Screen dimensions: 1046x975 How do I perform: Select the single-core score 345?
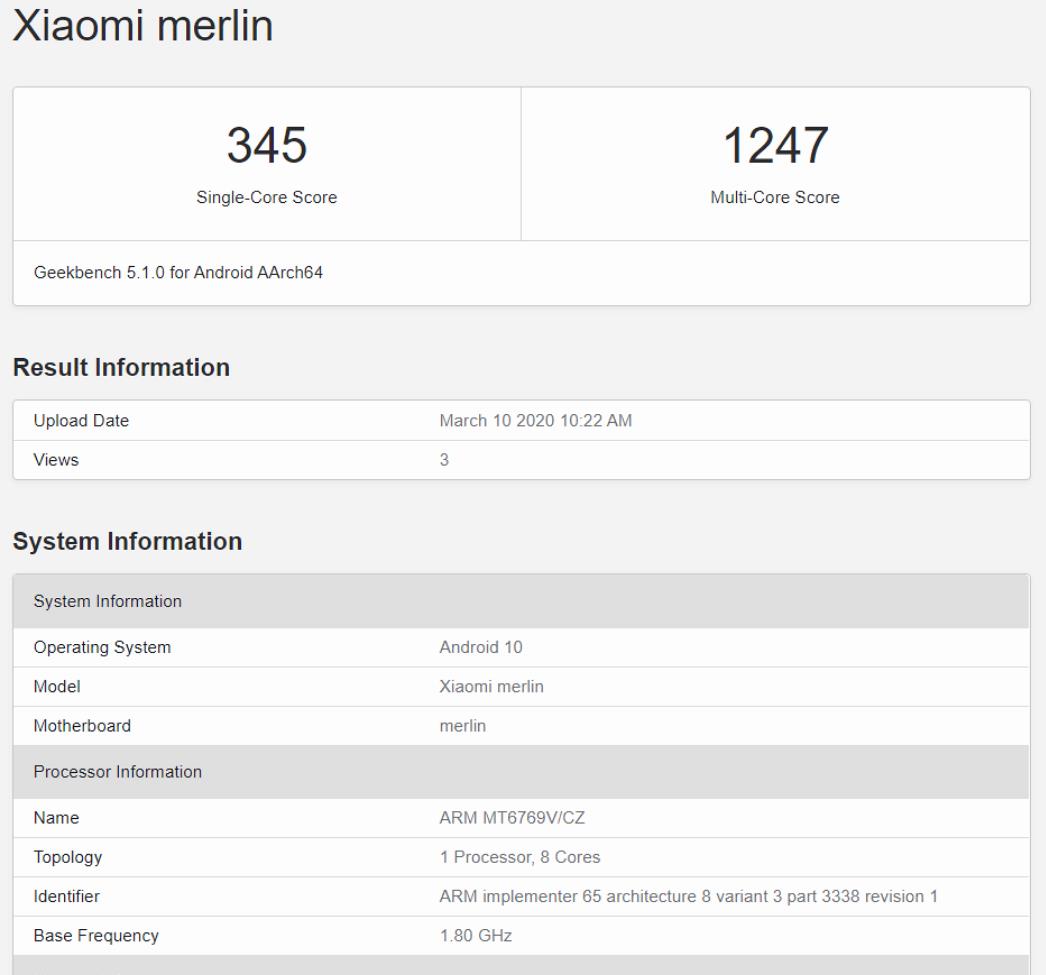[x=267, y=145]
